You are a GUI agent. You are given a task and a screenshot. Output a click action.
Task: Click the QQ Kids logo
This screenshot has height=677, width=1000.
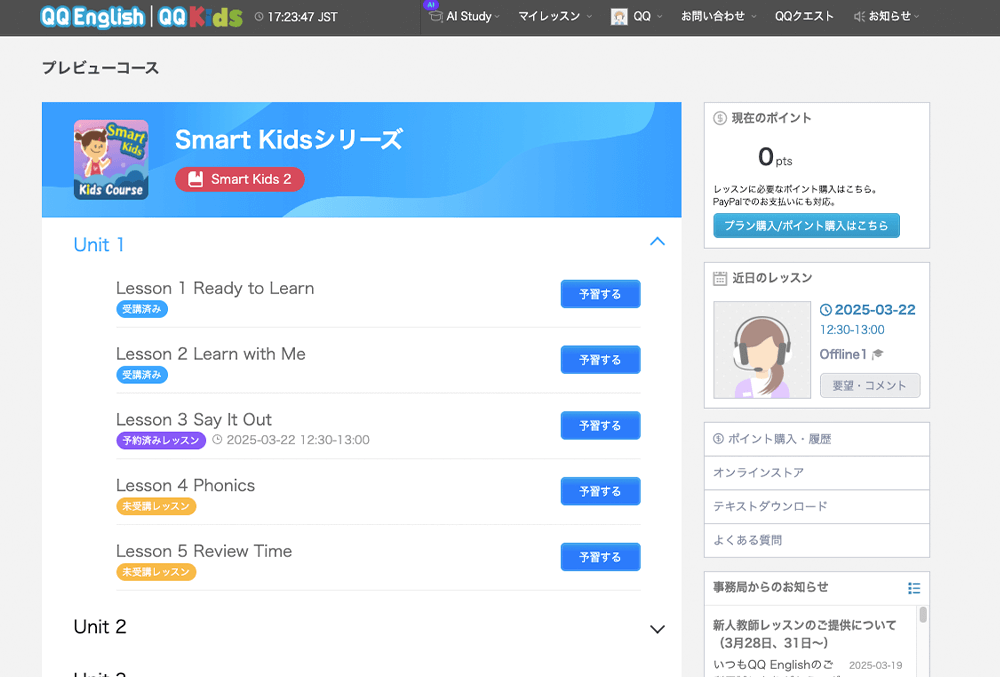[x=200, y=17]
